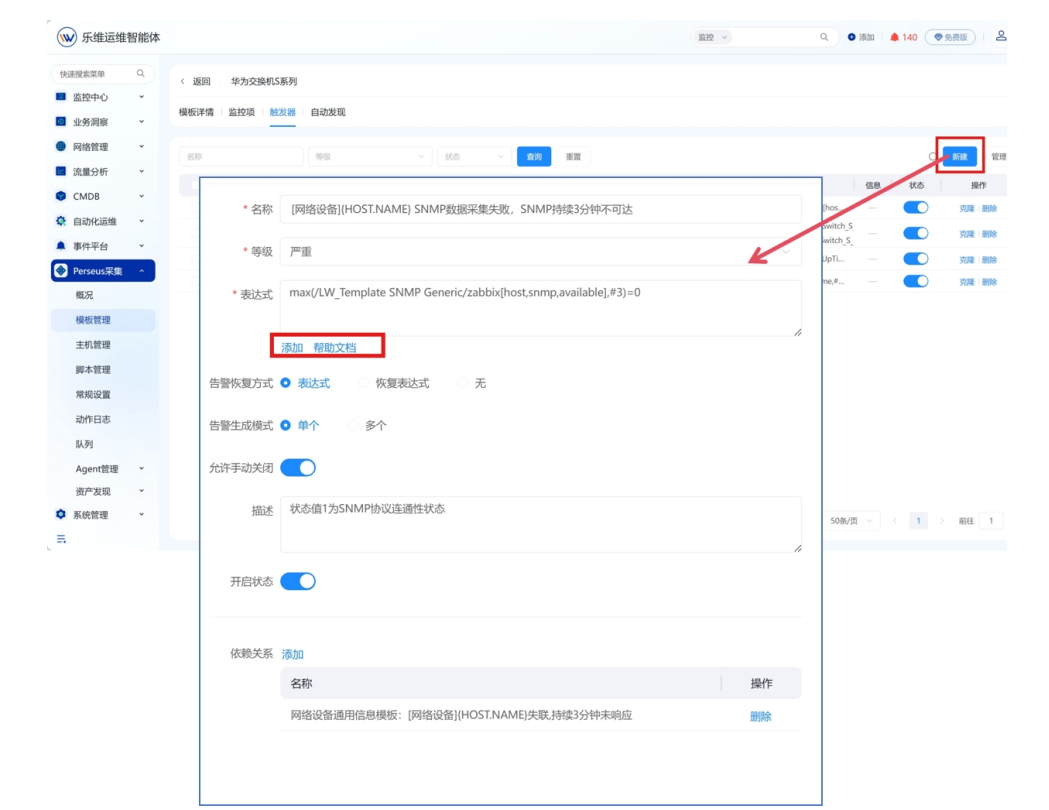Open the 帮助文档 link
The height and width of the screenshot is (810, 1049).
[x=335, y=347]
